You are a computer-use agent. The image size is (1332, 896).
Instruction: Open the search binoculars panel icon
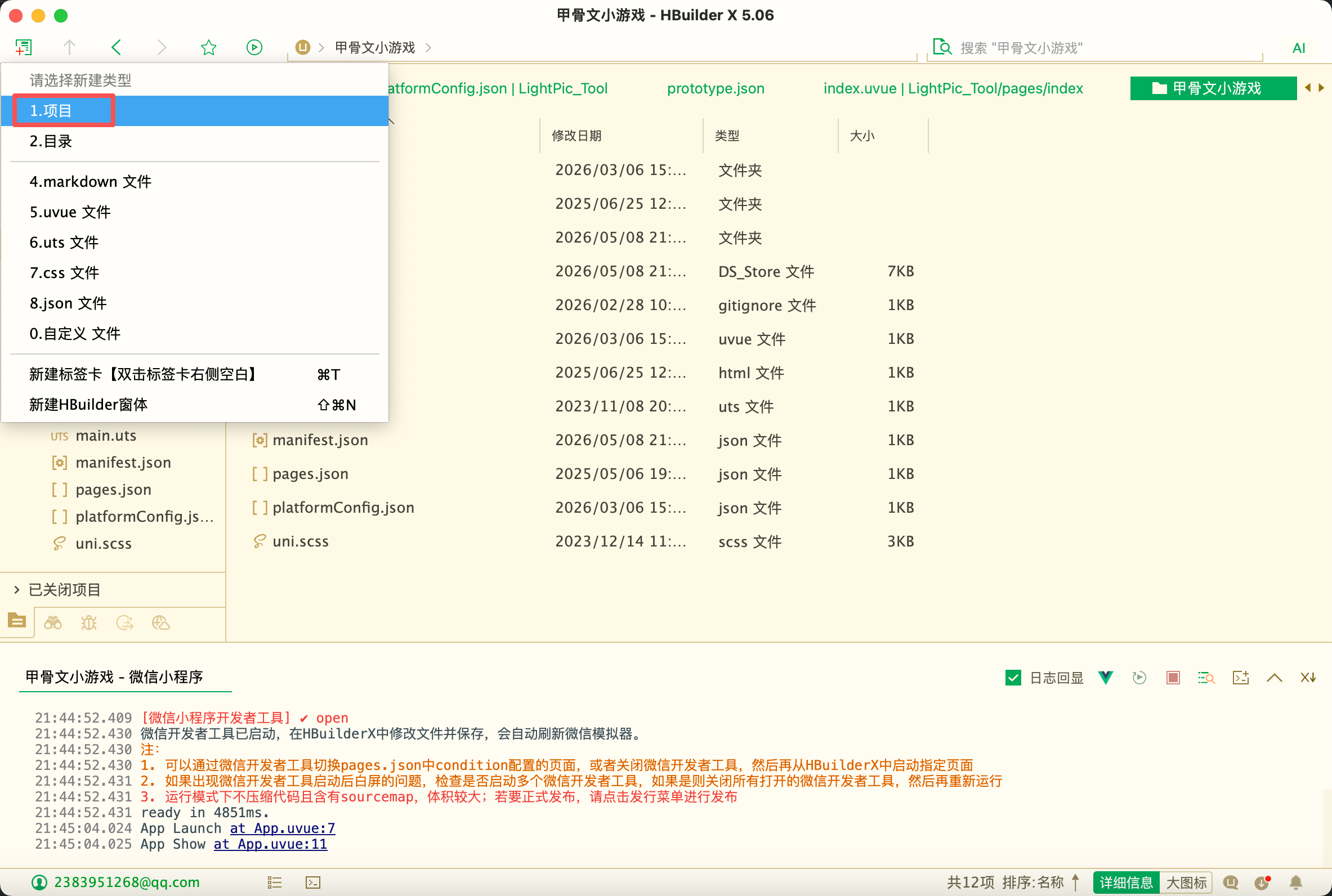click(52, 622)
